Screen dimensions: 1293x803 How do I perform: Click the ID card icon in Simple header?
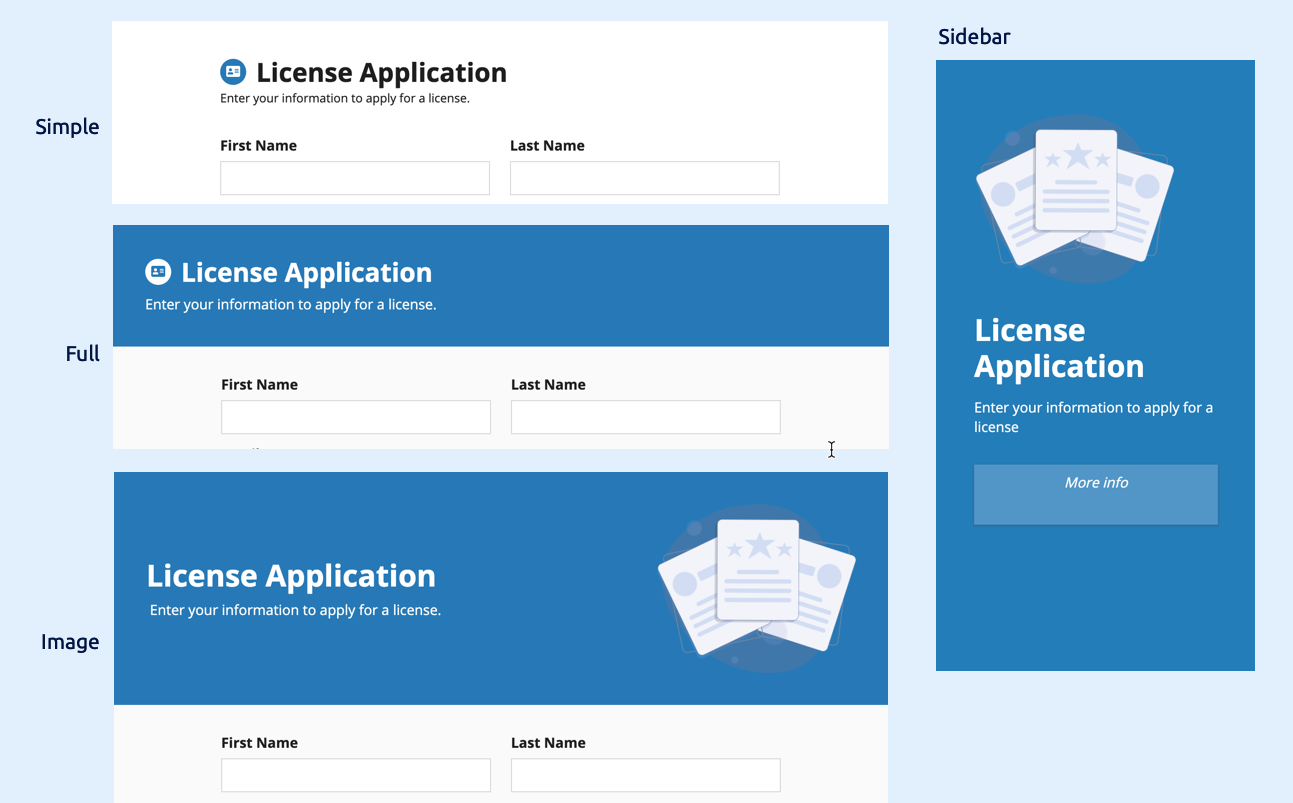[233, 72]
